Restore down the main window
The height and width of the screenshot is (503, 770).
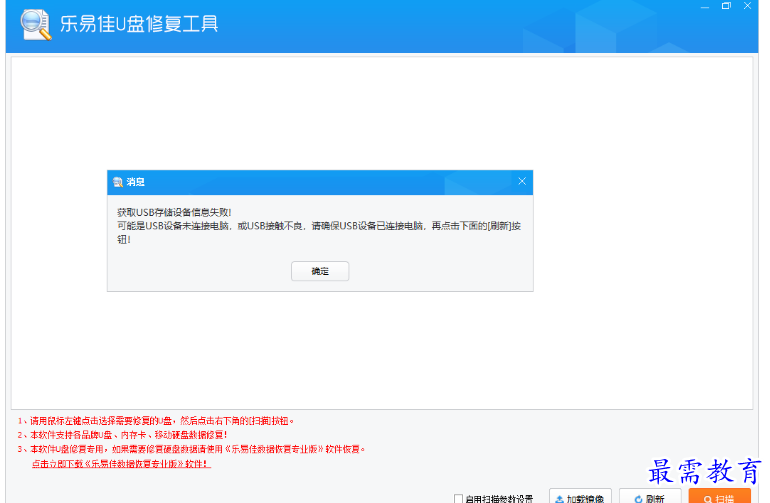726,6
